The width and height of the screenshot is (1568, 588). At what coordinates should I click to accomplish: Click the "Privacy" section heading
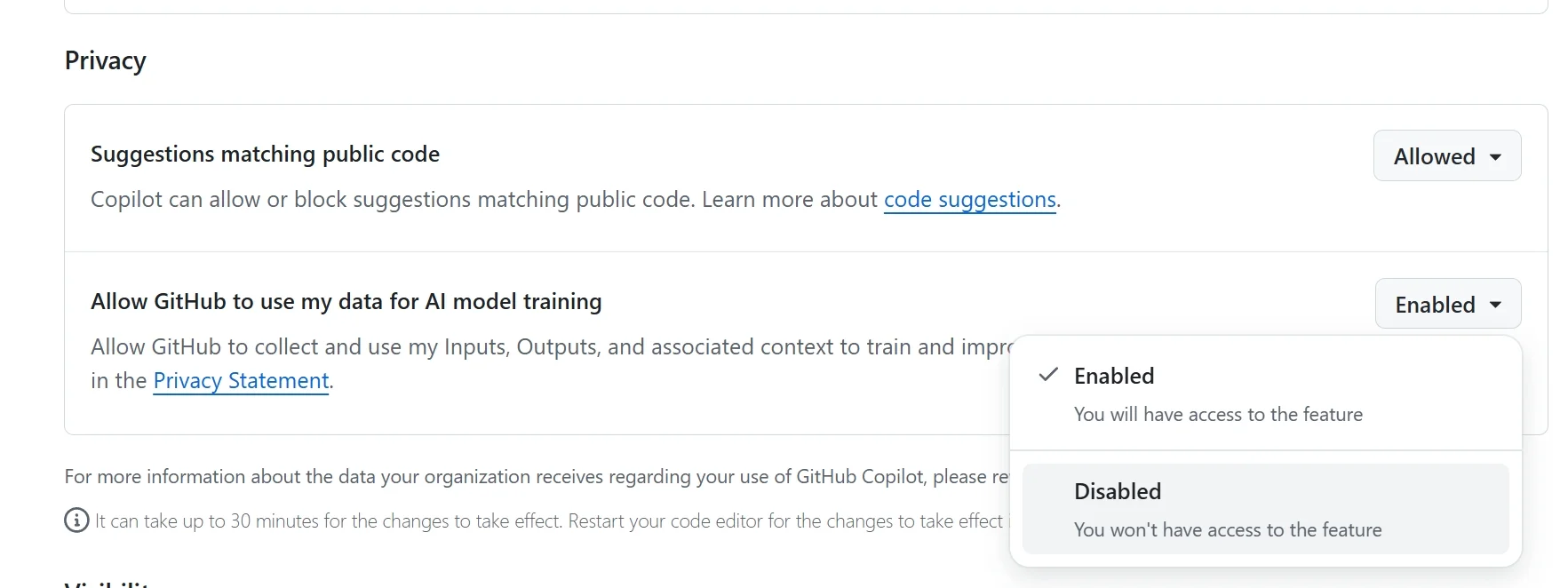pos(105,60)
